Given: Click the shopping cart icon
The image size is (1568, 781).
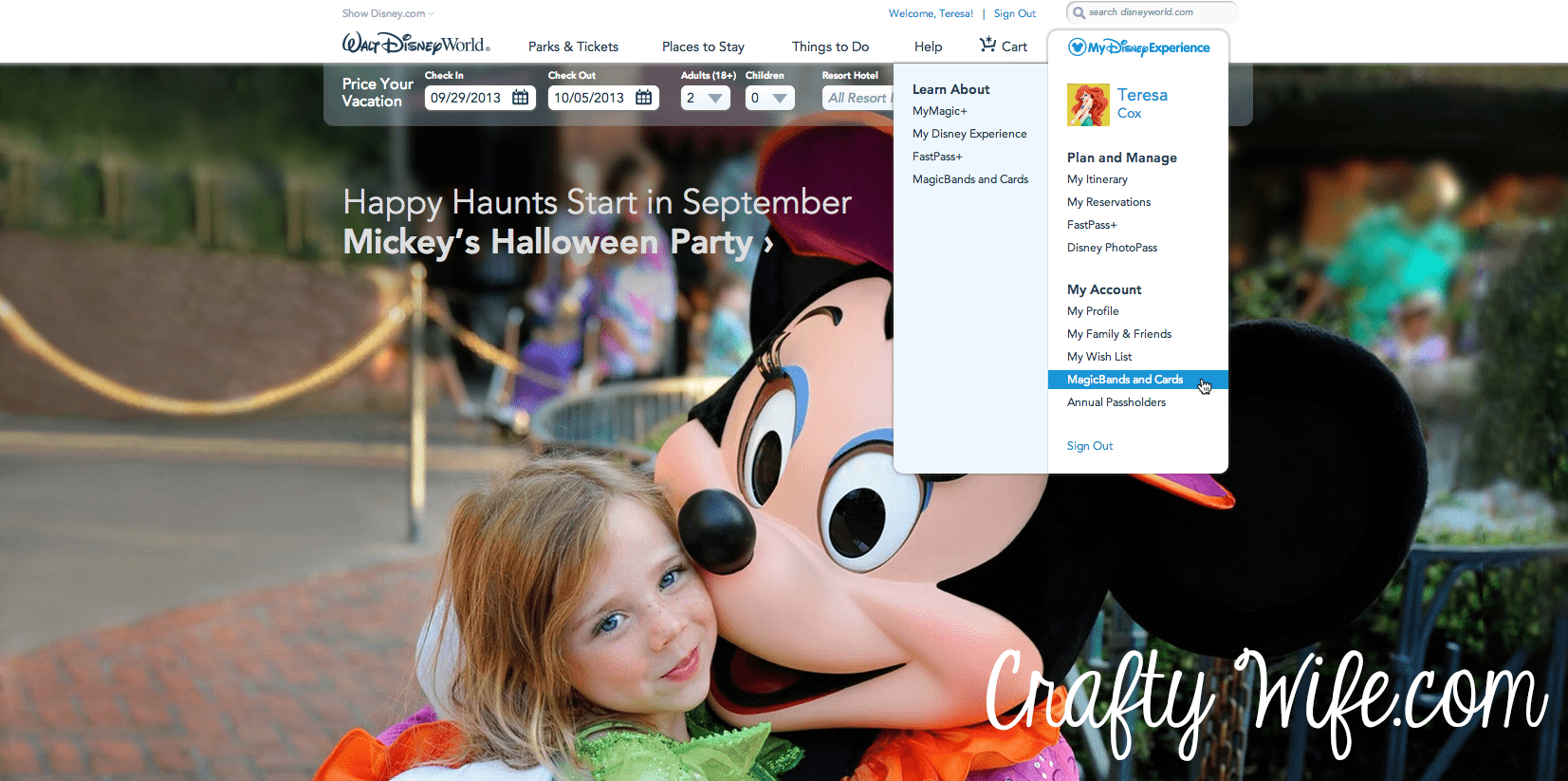Looking at the screenshot, I should pyautogui.click(x=987, y=45).
